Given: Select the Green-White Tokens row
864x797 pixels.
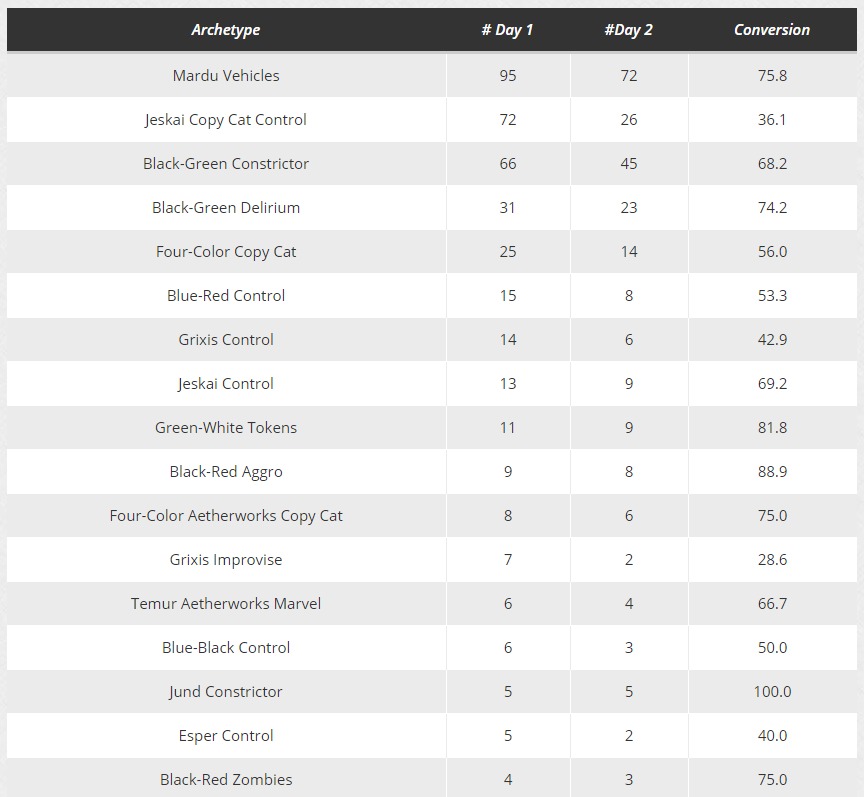Looking at the screenshot, I should 432,428.
